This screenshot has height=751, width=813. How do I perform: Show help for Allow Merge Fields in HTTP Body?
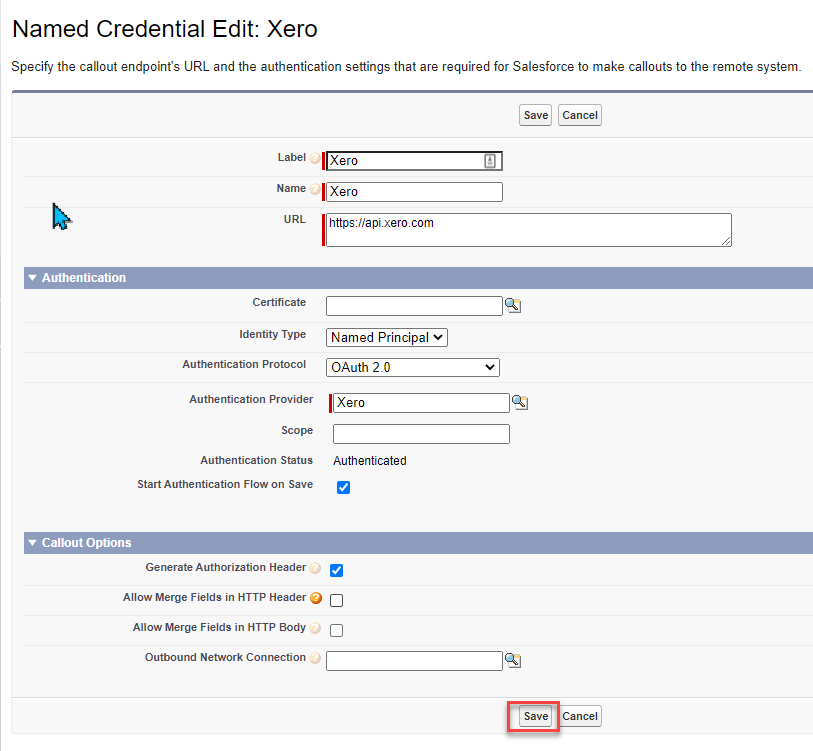click(x=315, y=628)
